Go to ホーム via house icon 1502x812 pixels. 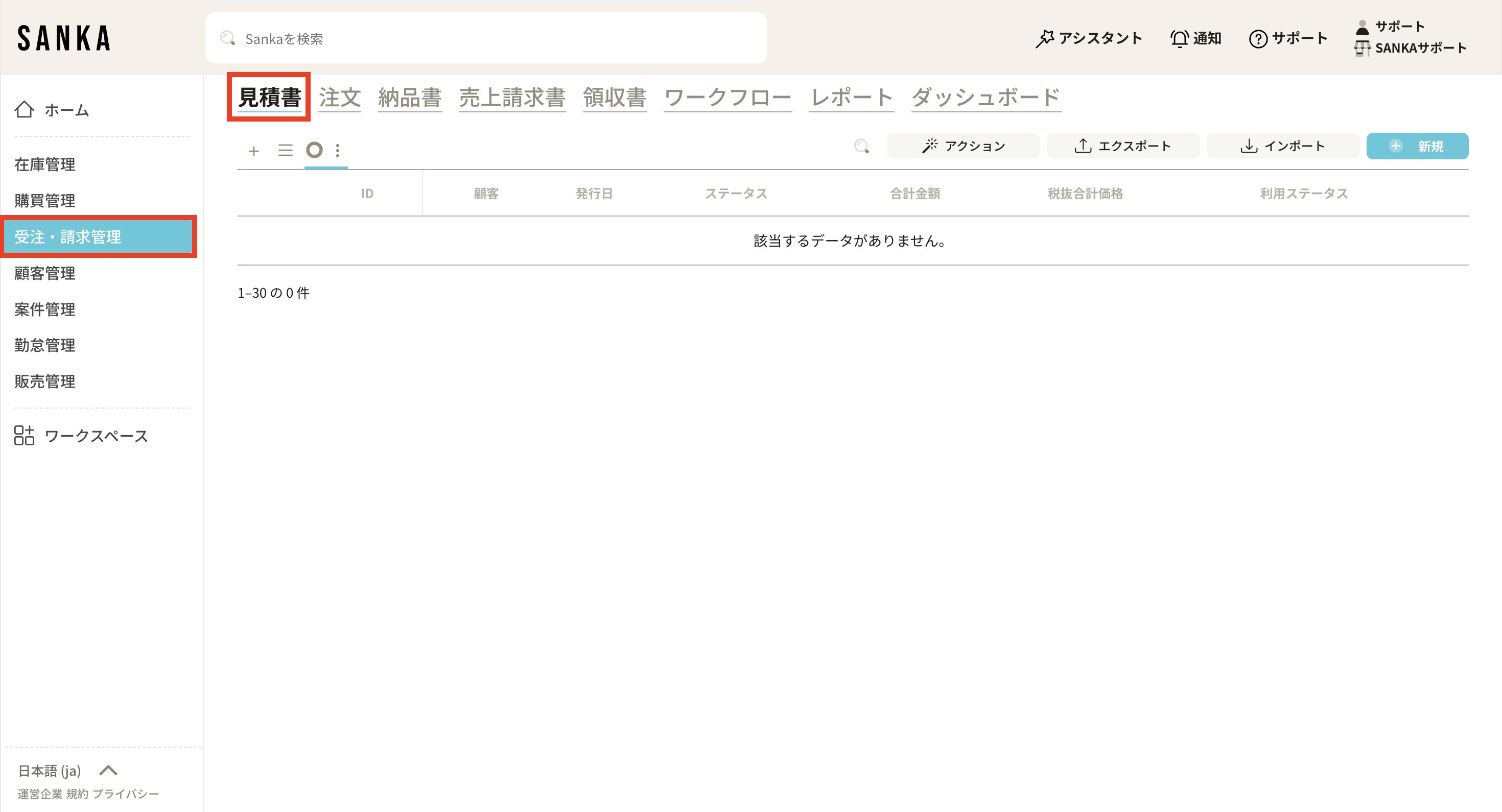click(25, 110)
